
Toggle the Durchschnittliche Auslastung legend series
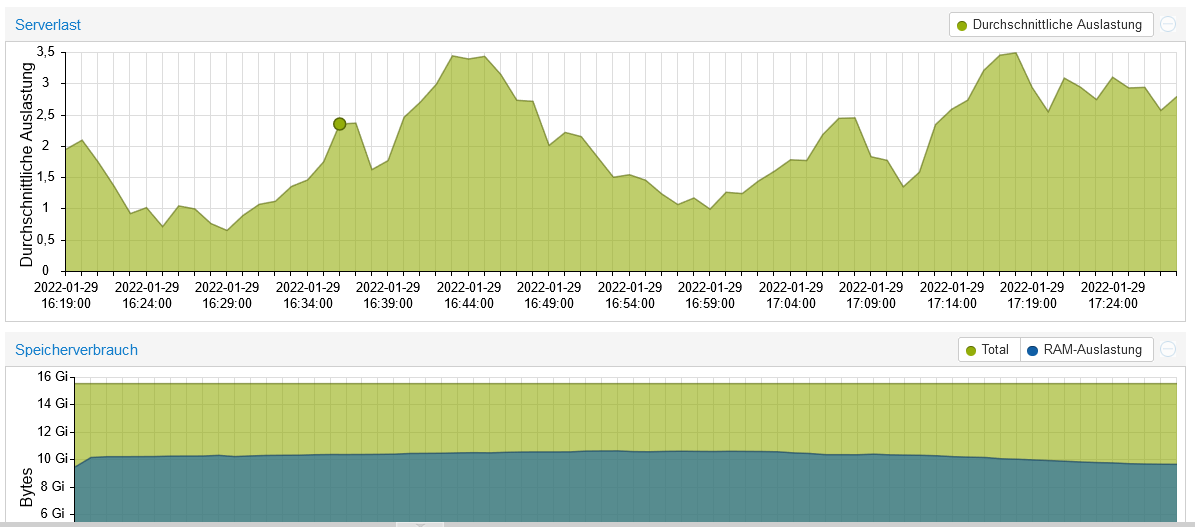[x=1049, y=24]
